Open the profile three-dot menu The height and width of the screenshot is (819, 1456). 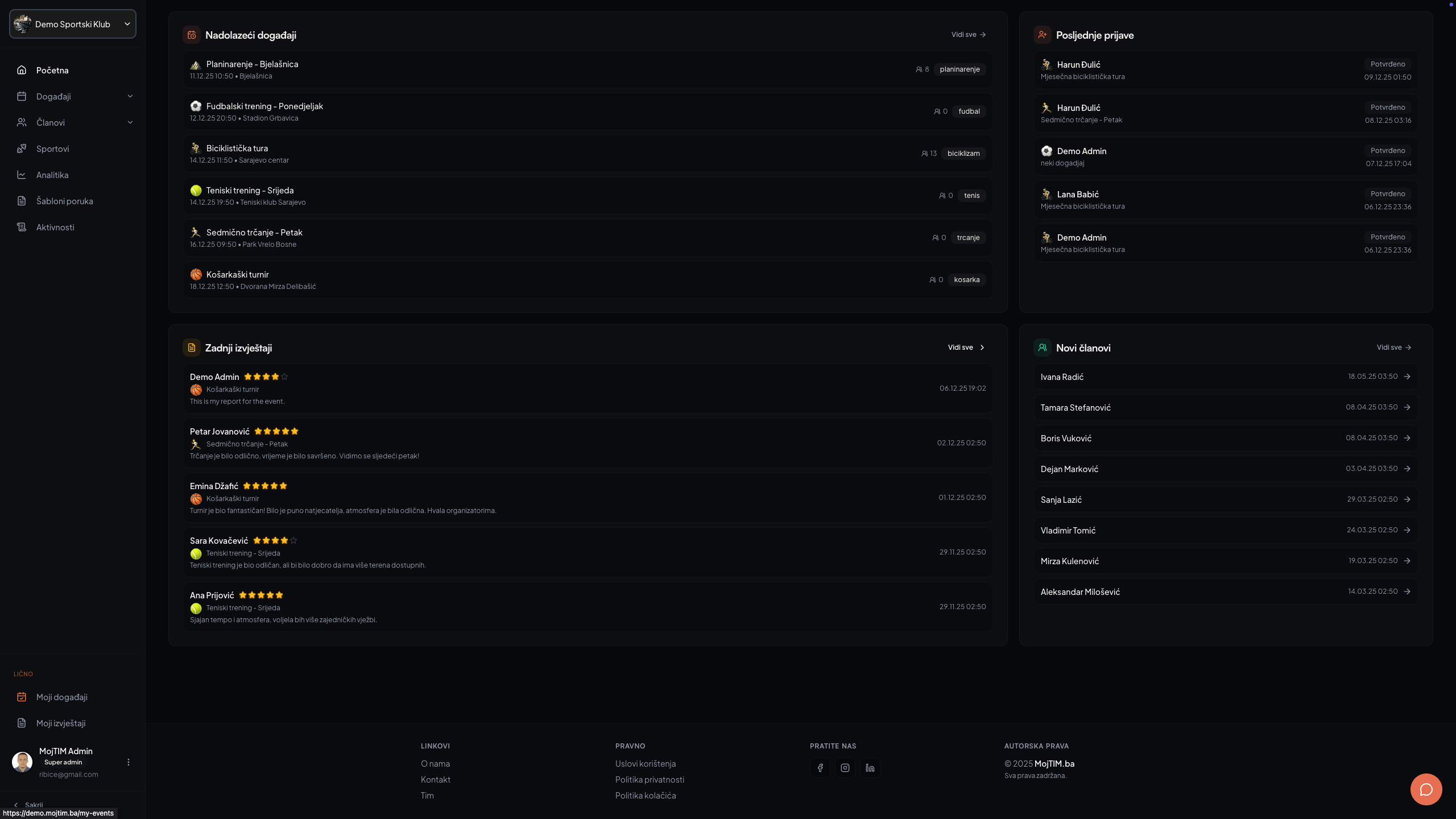[x=128, y=761]
